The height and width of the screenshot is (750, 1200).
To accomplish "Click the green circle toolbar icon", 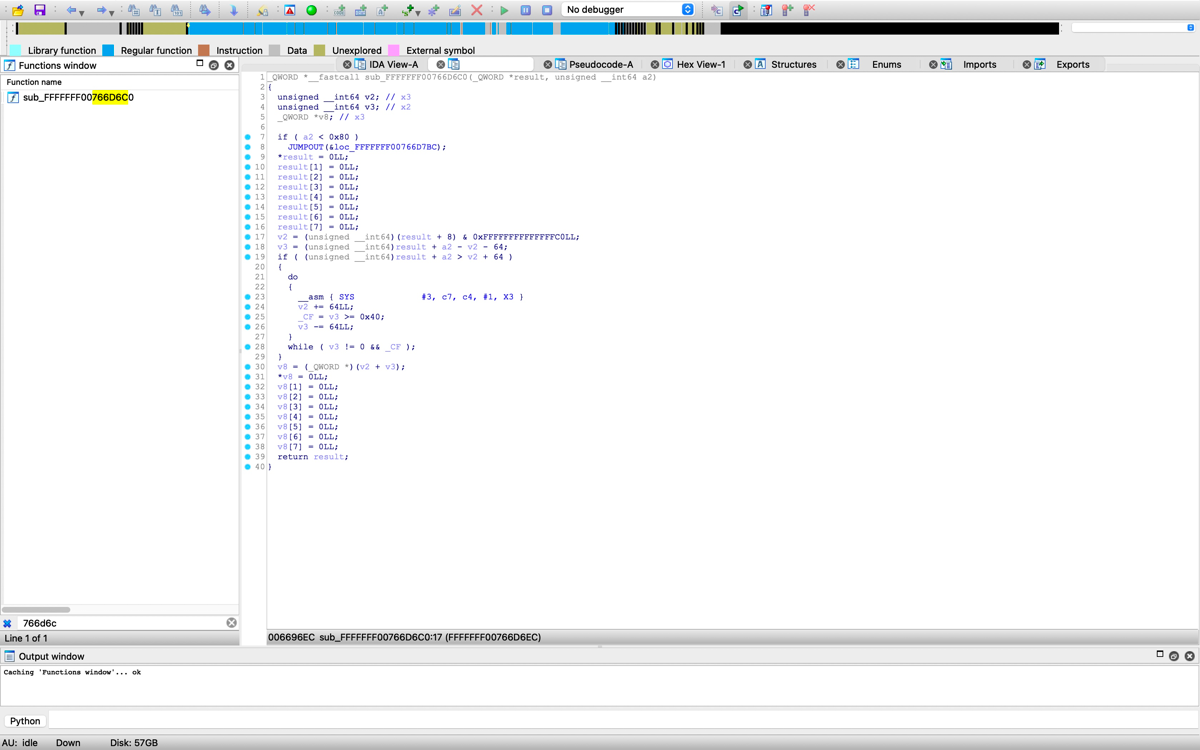I will click(x=311, y=10).
